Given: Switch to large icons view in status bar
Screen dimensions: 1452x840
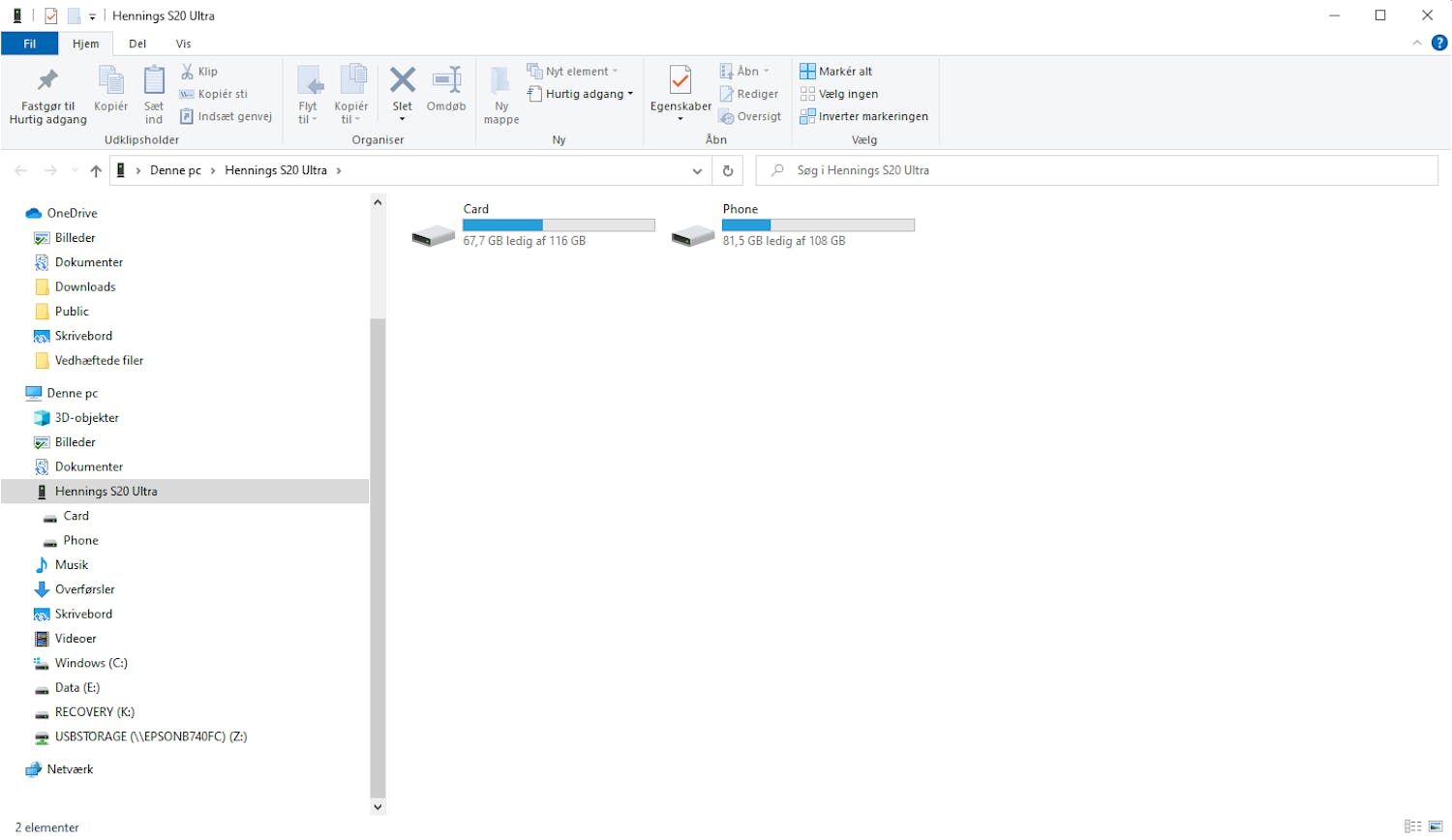Looking at the screenshot, I should pos(1436,826).
